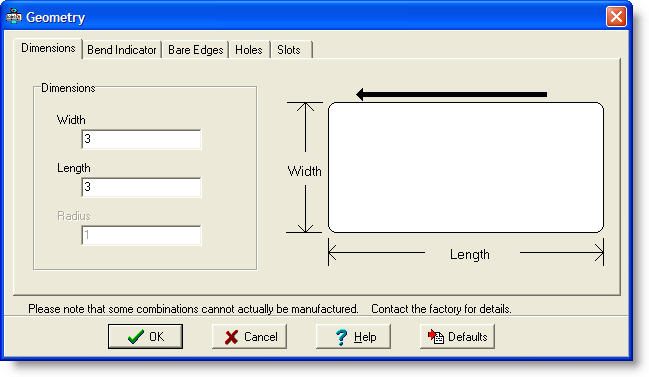Screen dimensions: 649x377
Task: Click the black direction arrow above the preview
Action: (452, 94)
